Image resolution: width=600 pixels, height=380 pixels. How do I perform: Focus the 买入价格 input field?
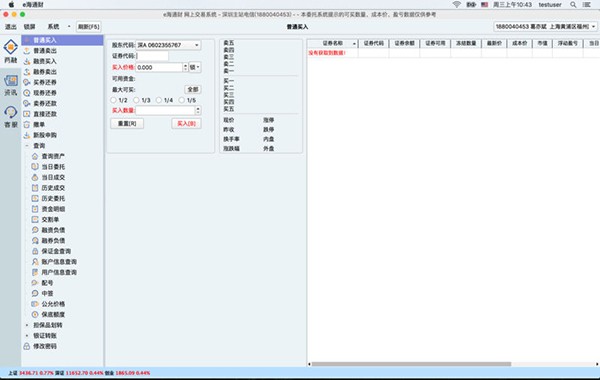(x=159, y=67)
